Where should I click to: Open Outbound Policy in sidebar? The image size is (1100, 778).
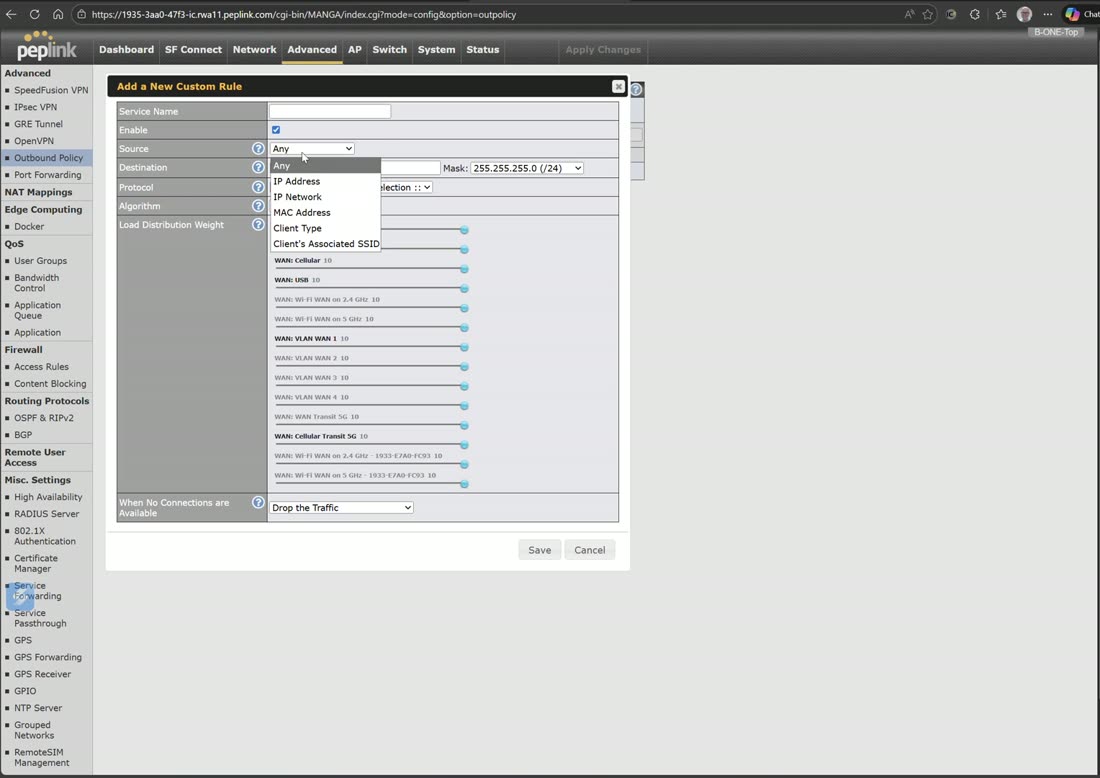[48, 158]
